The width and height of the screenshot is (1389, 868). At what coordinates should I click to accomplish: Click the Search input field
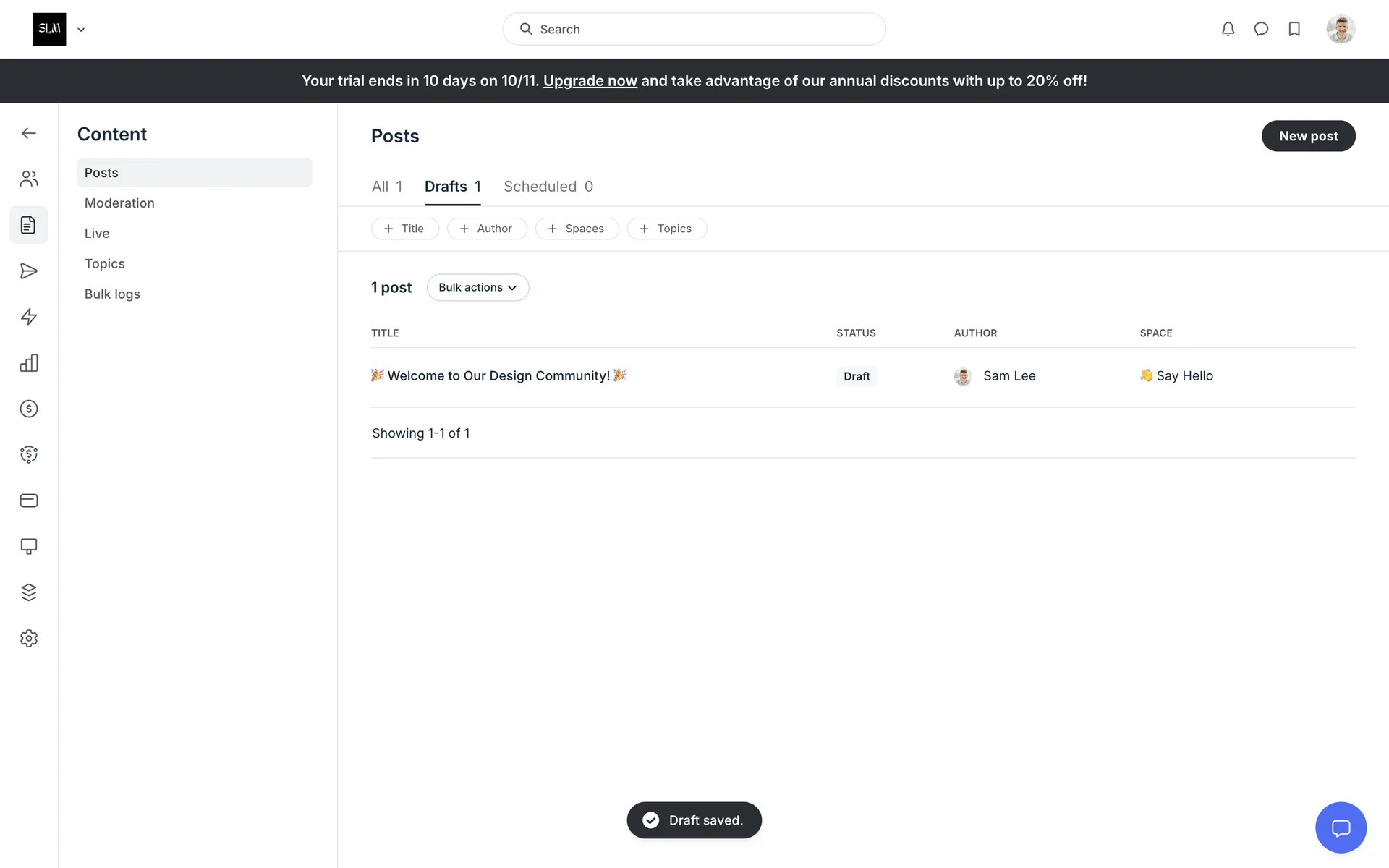694,29
